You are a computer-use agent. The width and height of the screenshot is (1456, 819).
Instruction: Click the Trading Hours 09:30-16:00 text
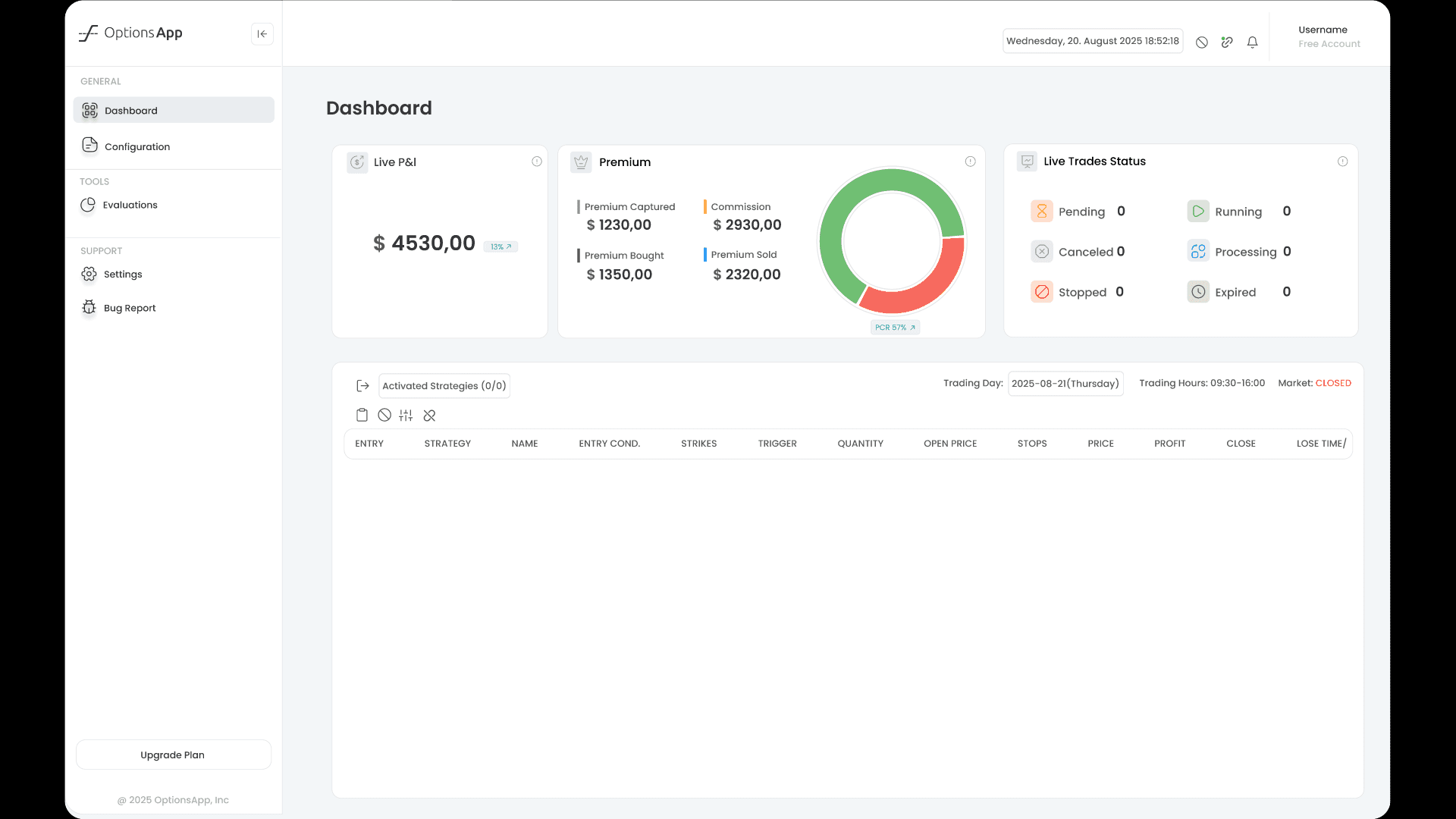click(1202, 383)
